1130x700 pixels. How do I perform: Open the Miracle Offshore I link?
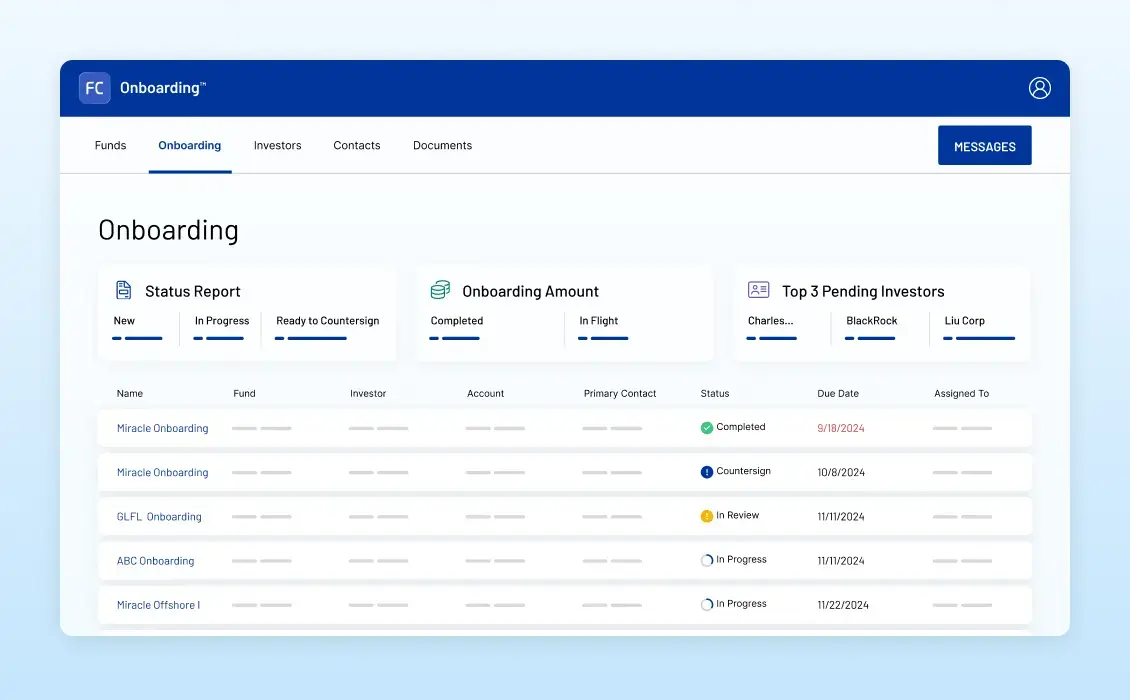[158, 605]
